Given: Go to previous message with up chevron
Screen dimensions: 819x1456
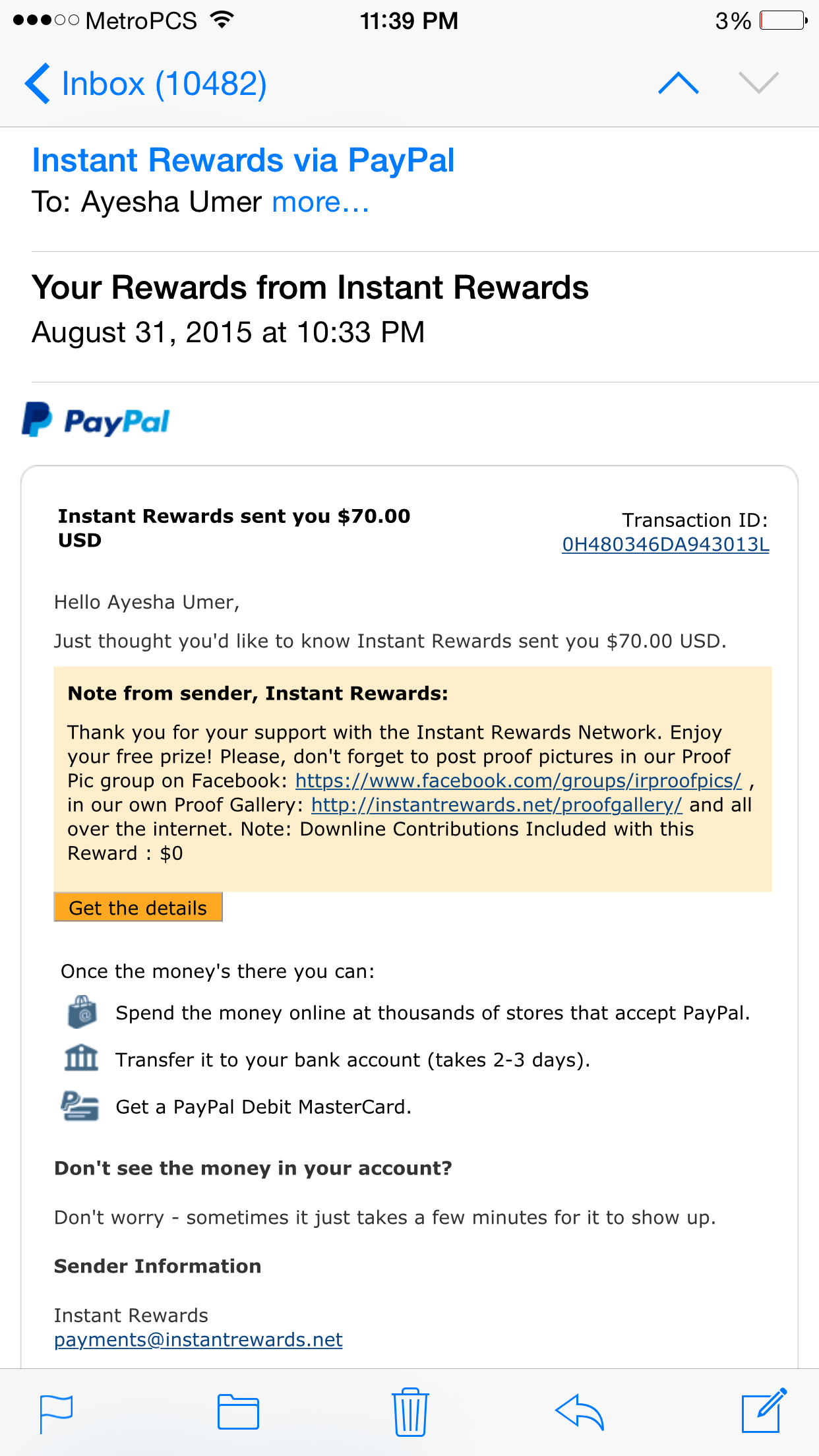Looking at the screenshot, I should 679,83.
